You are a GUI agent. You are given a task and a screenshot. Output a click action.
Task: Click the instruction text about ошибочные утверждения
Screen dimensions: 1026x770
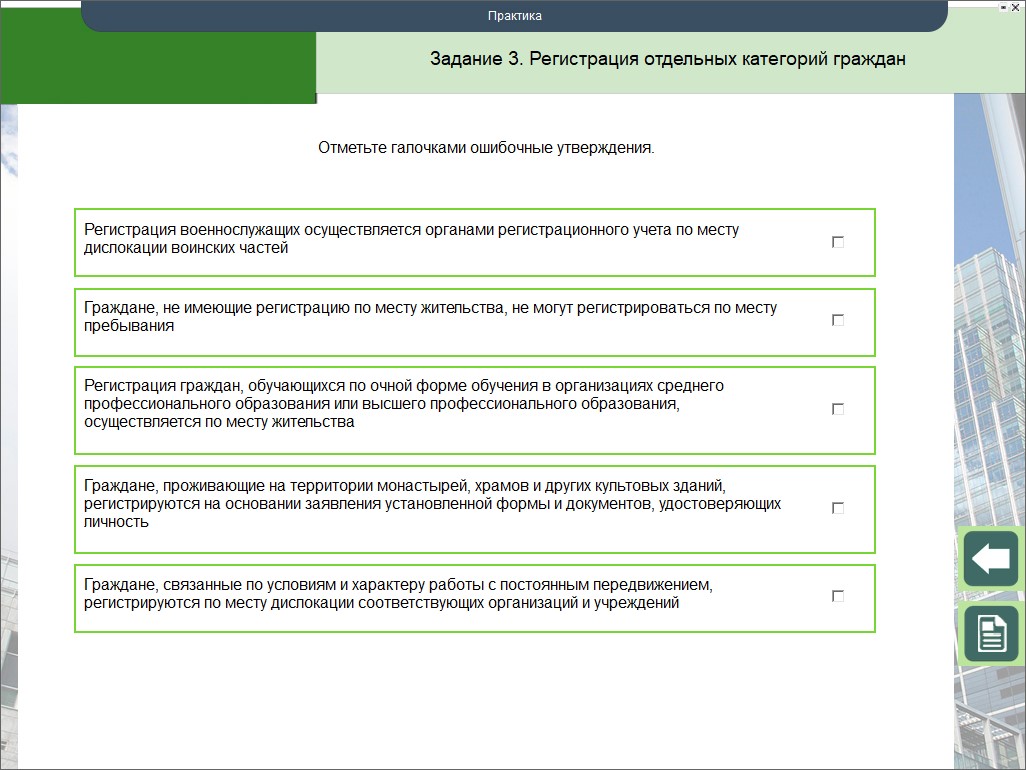(486, 148)
